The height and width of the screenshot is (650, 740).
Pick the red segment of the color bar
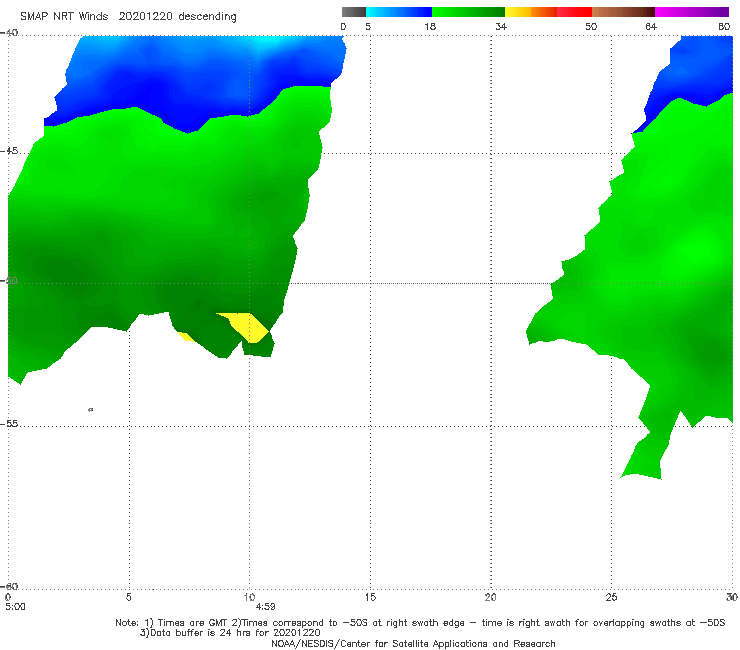pos(575,12)
